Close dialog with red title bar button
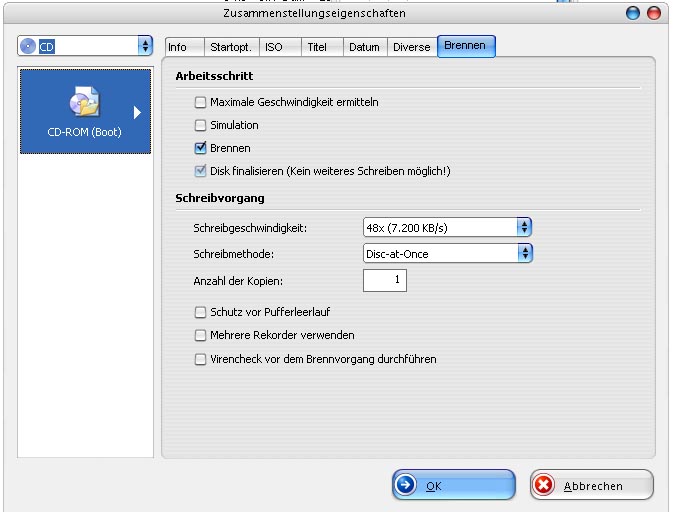This screenshot has height=512, width=674. (x=654, y=13)
